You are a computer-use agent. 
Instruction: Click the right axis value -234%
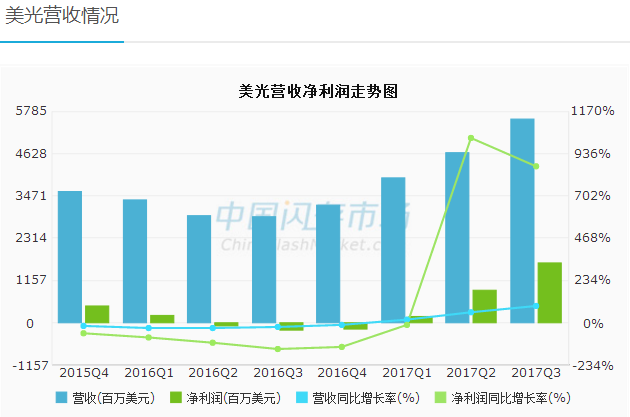593,366
